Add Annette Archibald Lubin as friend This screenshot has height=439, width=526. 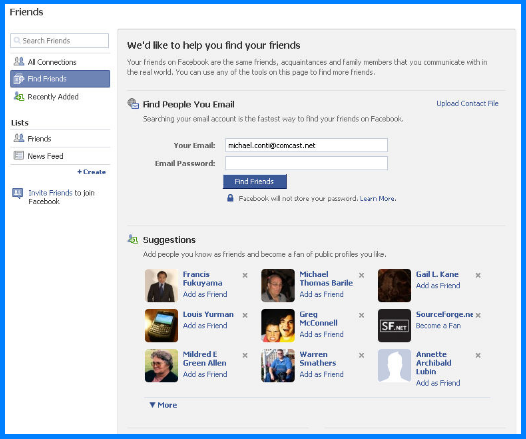[x=438, y=383]
